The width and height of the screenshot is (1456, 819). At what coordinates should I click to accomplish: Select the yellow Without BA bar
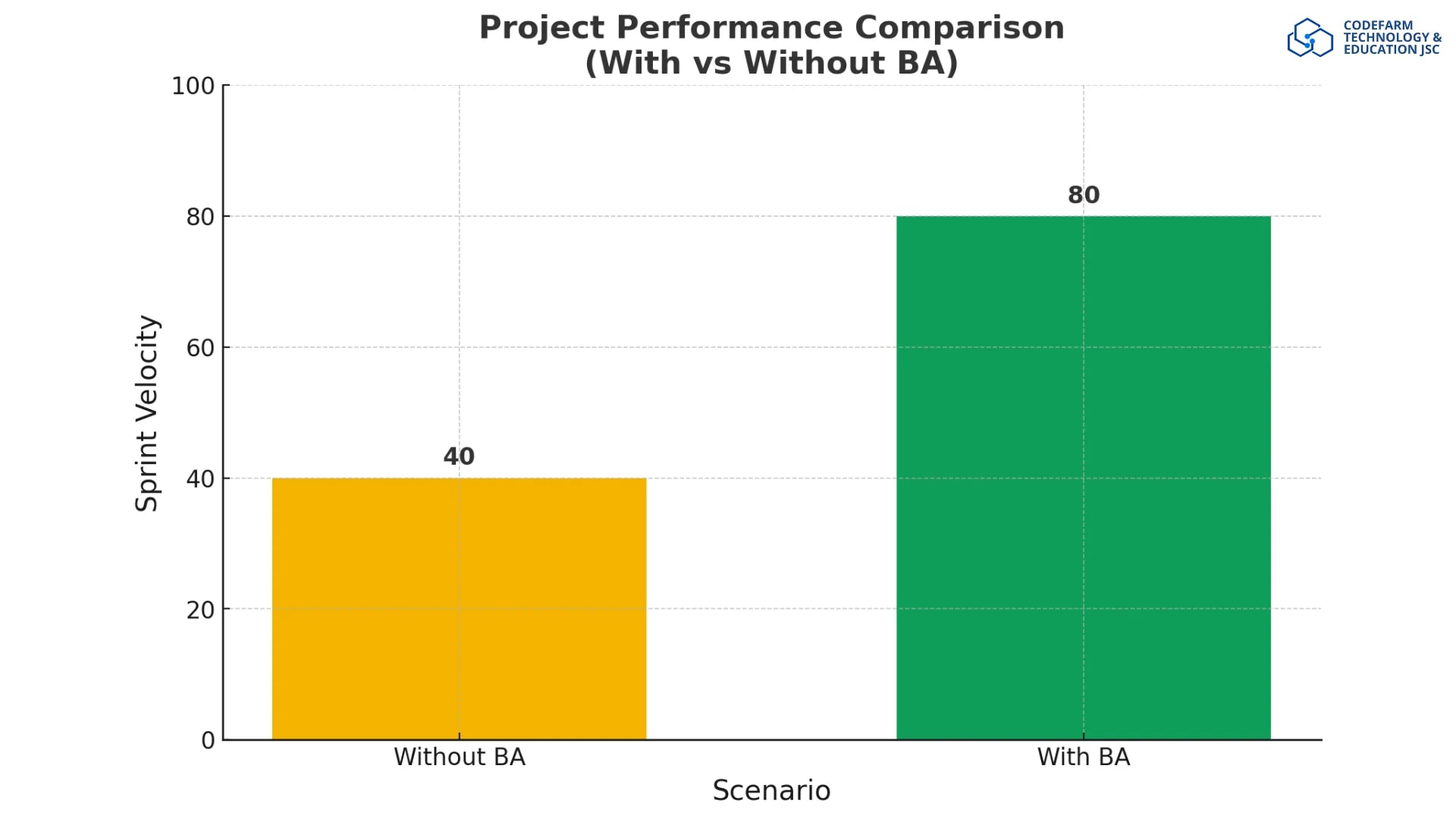click(x=459, y=608)
